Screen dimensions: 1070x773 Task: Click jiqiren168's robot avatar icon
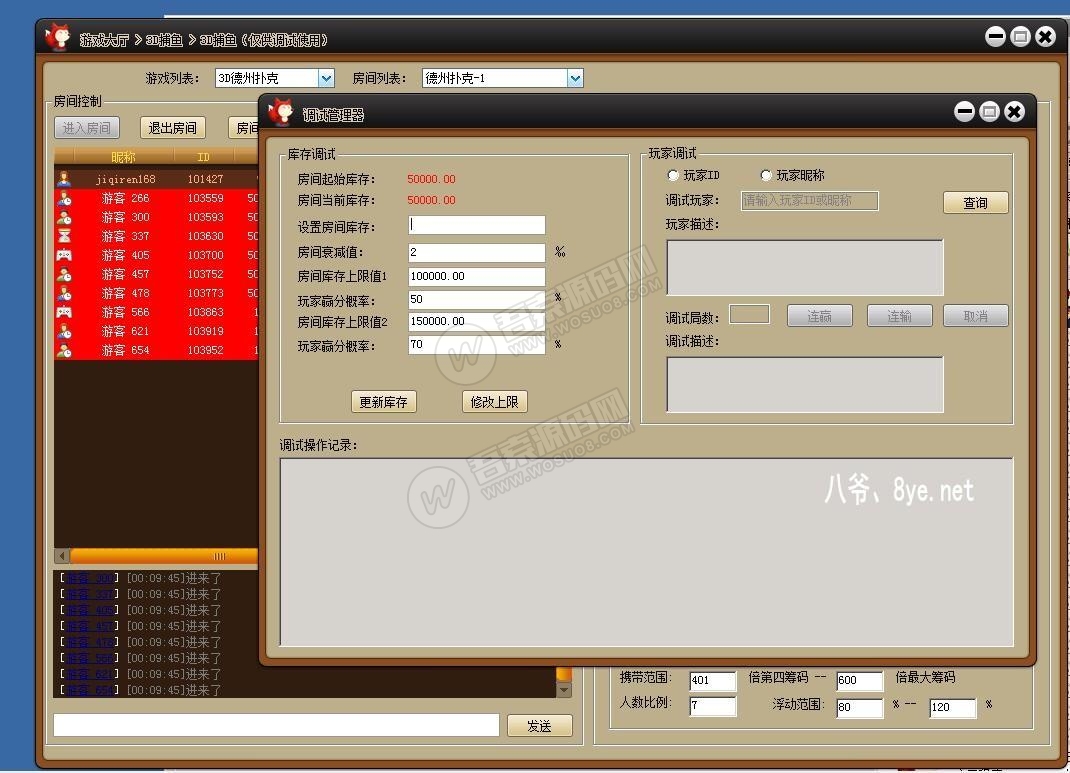click(62, 178)
